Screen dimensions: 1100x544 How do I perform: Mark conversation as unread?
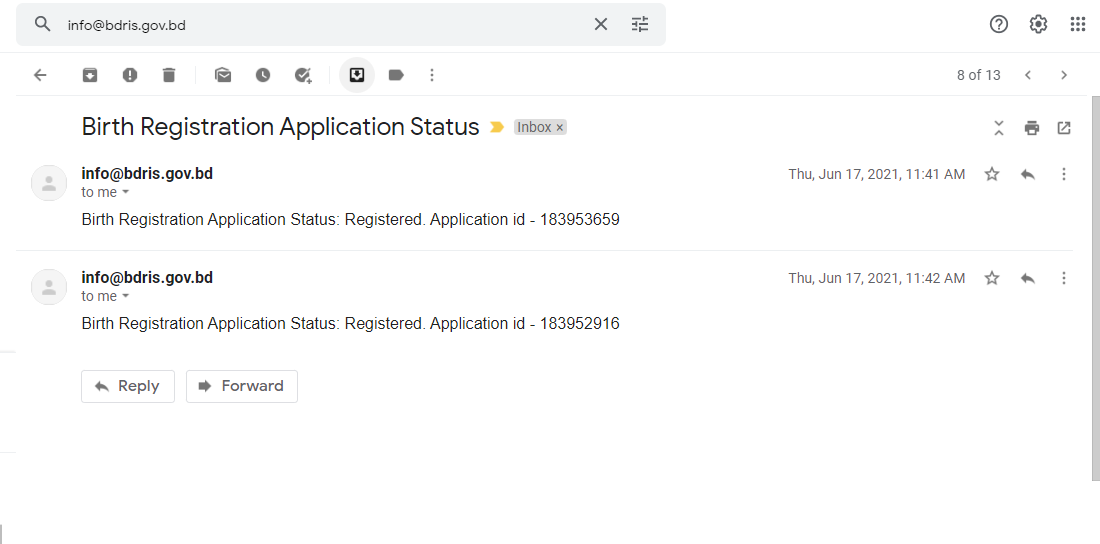[223, 75]
